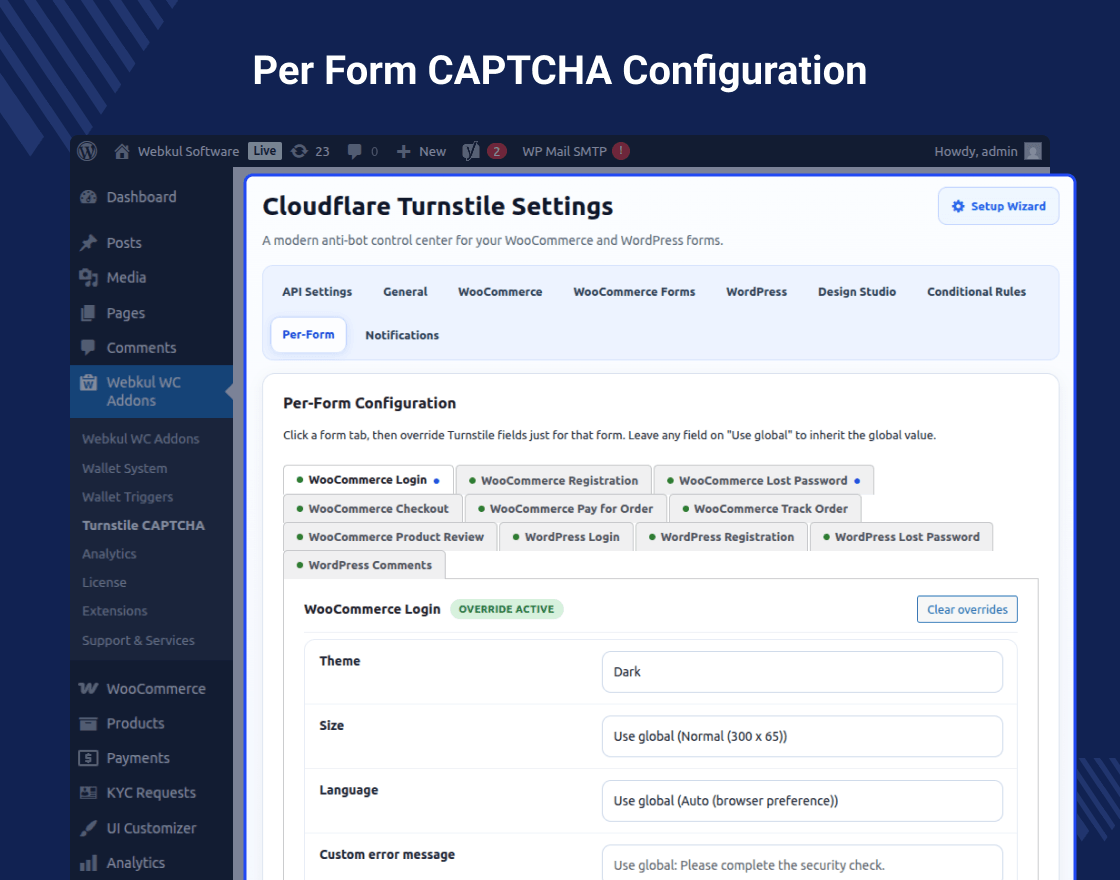This screenshot has width=1120, height=880.
Task: Click the Custom error message field
Action: [802, 863]
